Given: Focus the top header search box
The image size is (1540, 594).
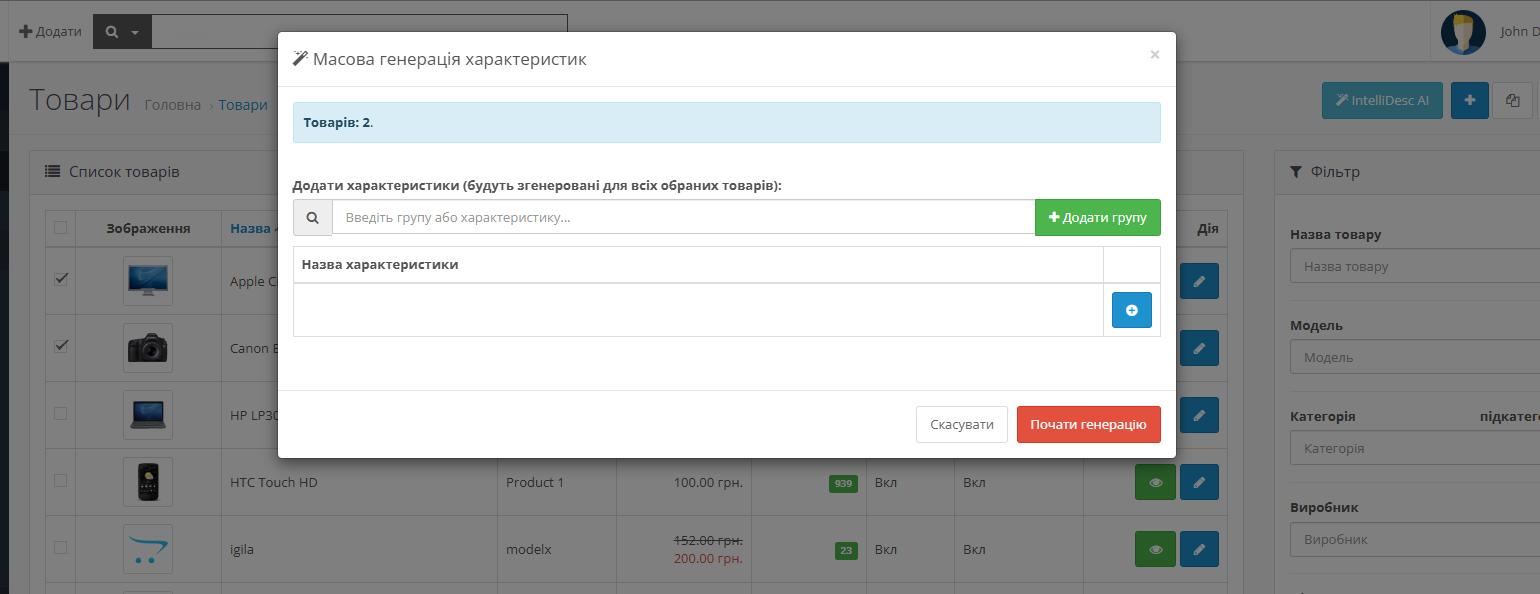Looking at the screenshot, I should 359,31.
